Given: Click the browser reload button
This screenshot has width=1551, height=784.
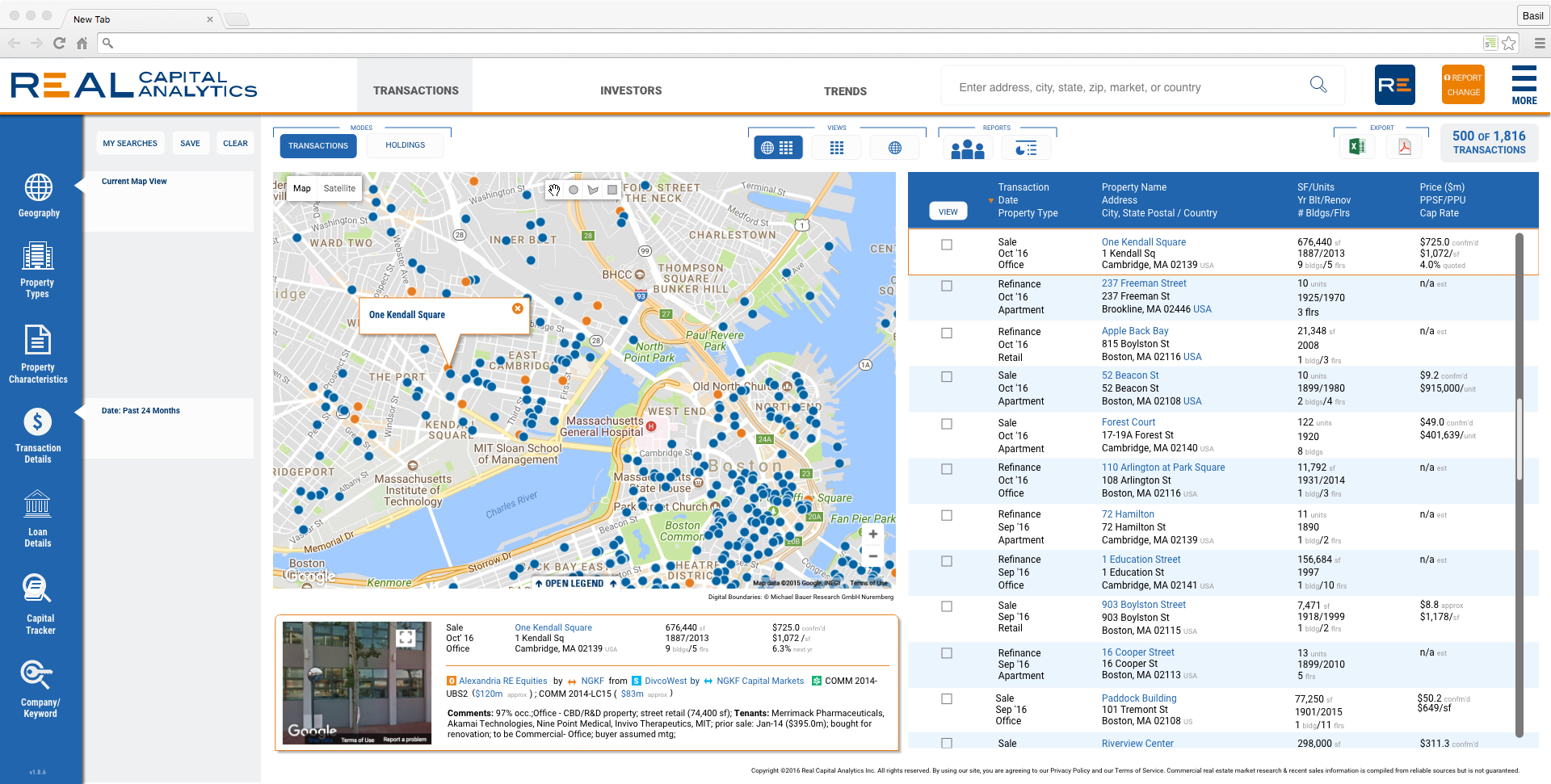Looking at the screenshot, I should pos(59,43).
